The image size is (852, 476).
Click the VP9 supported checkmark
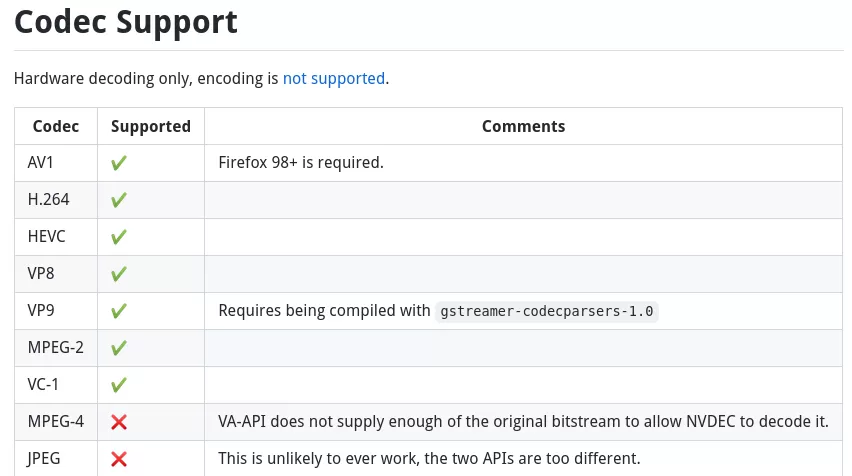click(118, 311)
